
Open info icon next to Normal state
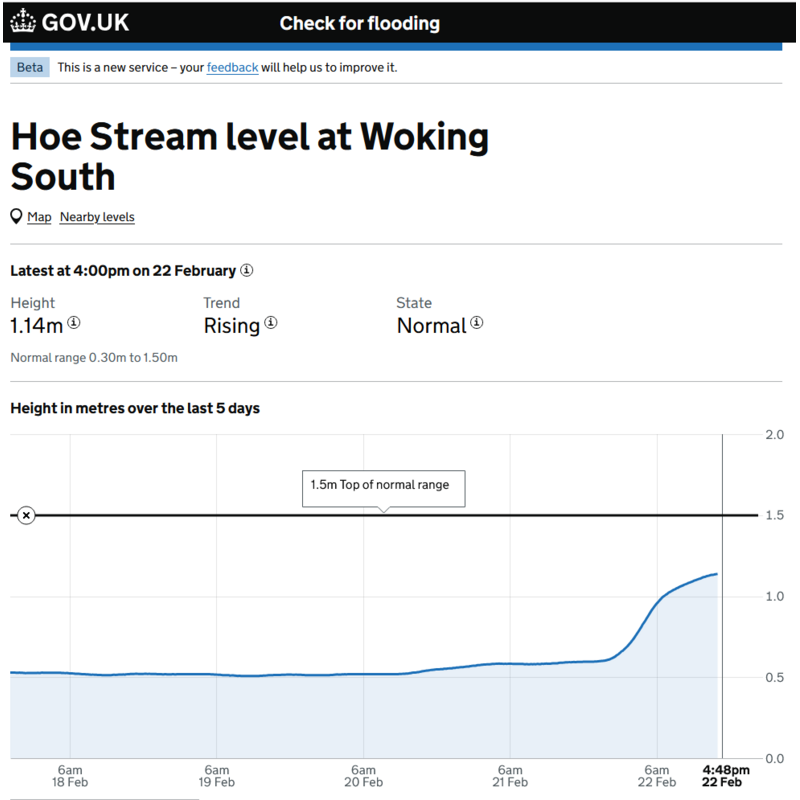[477, 324]
